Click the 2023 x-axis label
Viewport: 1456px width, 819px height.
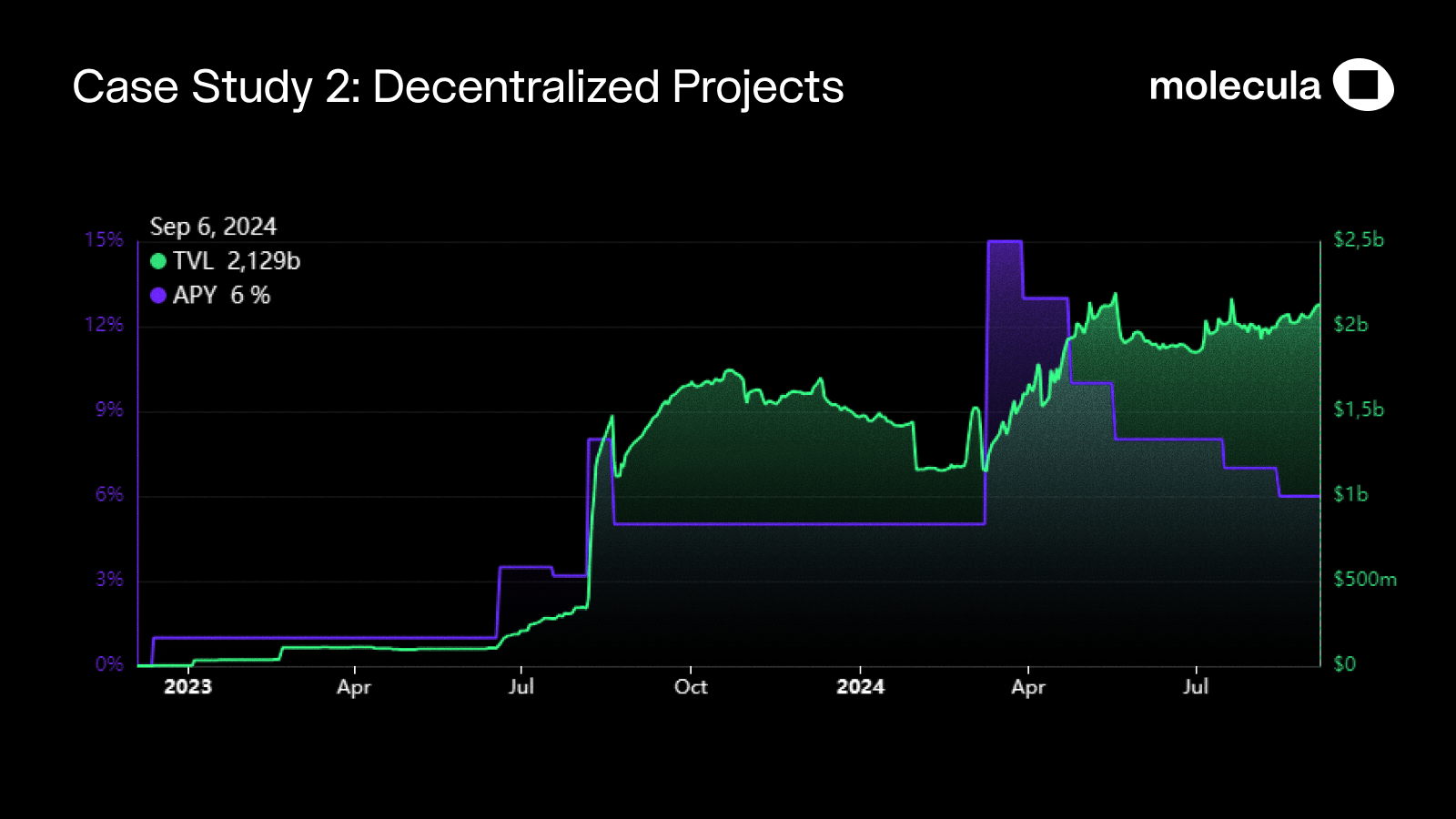(x=187, y=687)
